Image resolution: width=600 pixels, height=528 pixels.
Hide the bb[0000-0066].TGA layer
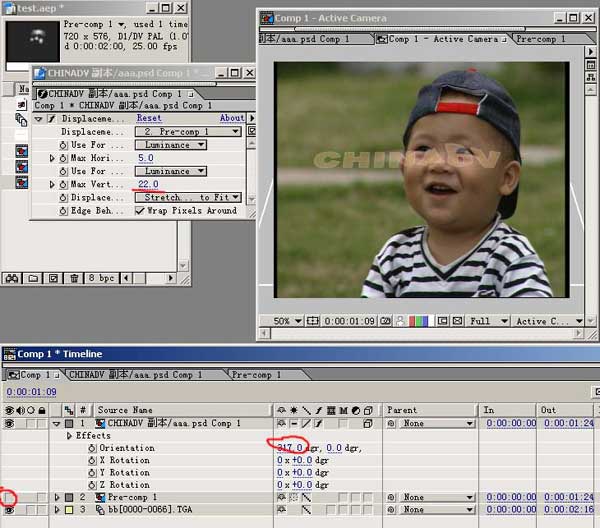click(9, 510)
